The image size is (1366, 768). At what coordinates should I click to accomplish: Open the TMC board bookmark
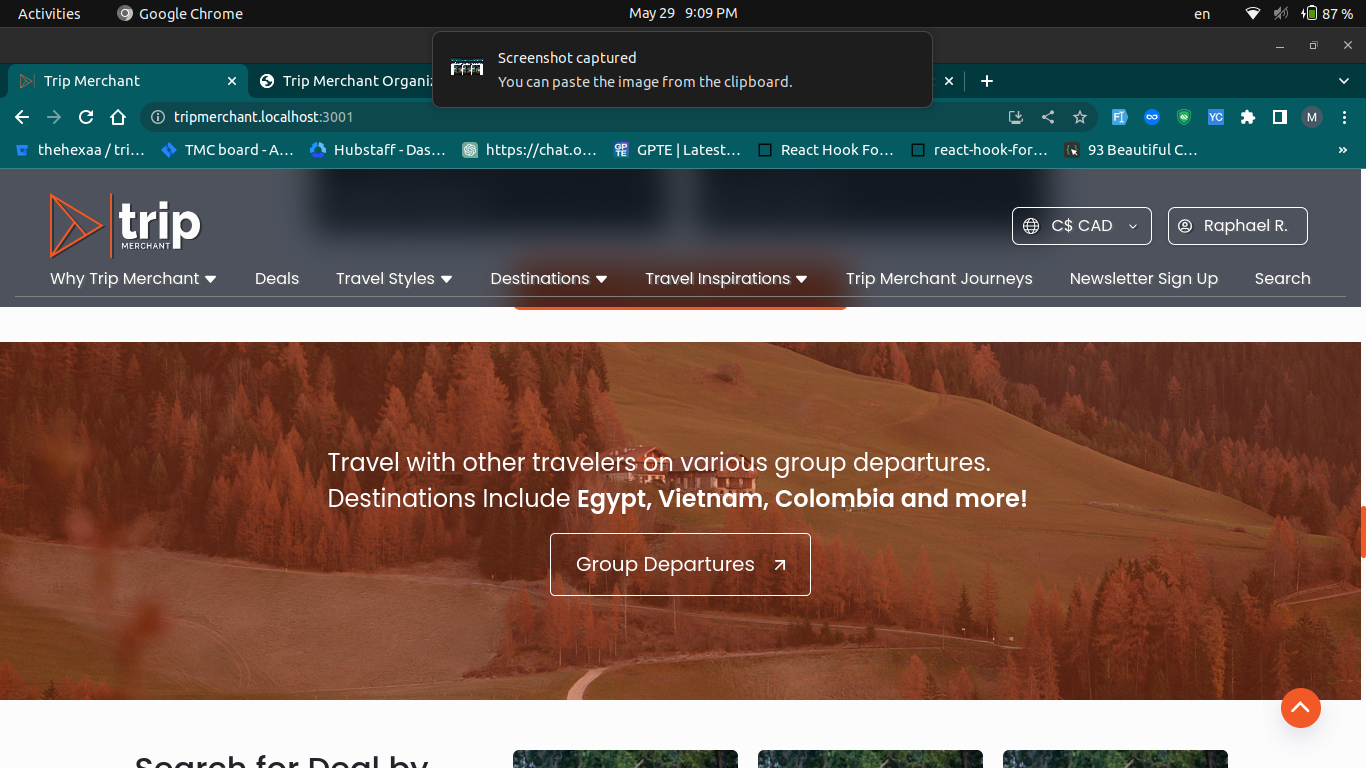click(227, 150)
